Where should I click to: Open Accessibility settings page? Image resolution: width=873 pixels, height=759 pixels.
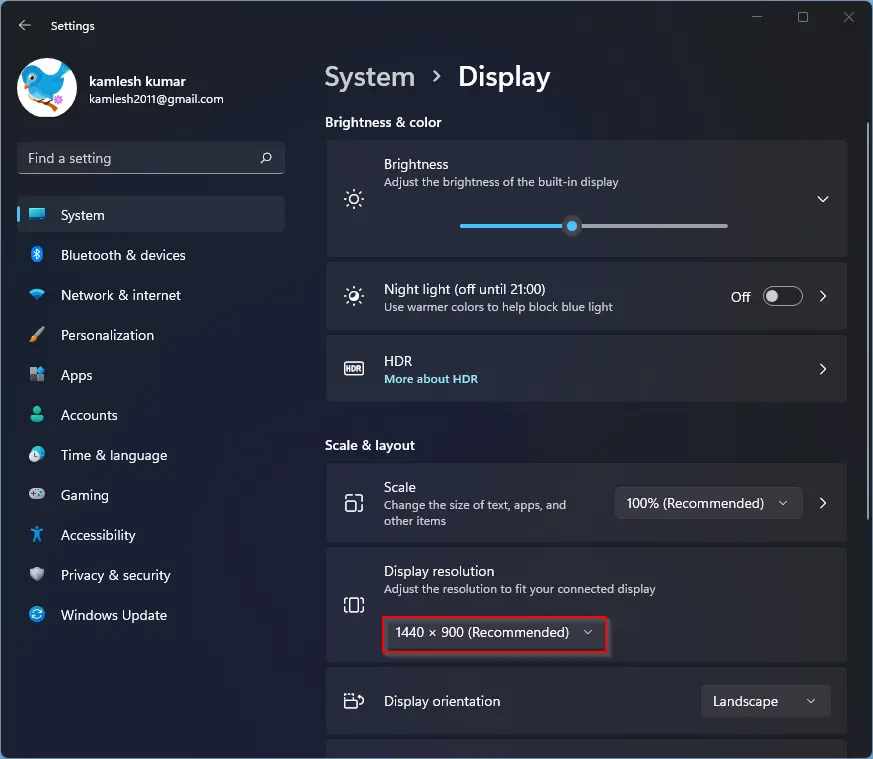tap(151, 535)
